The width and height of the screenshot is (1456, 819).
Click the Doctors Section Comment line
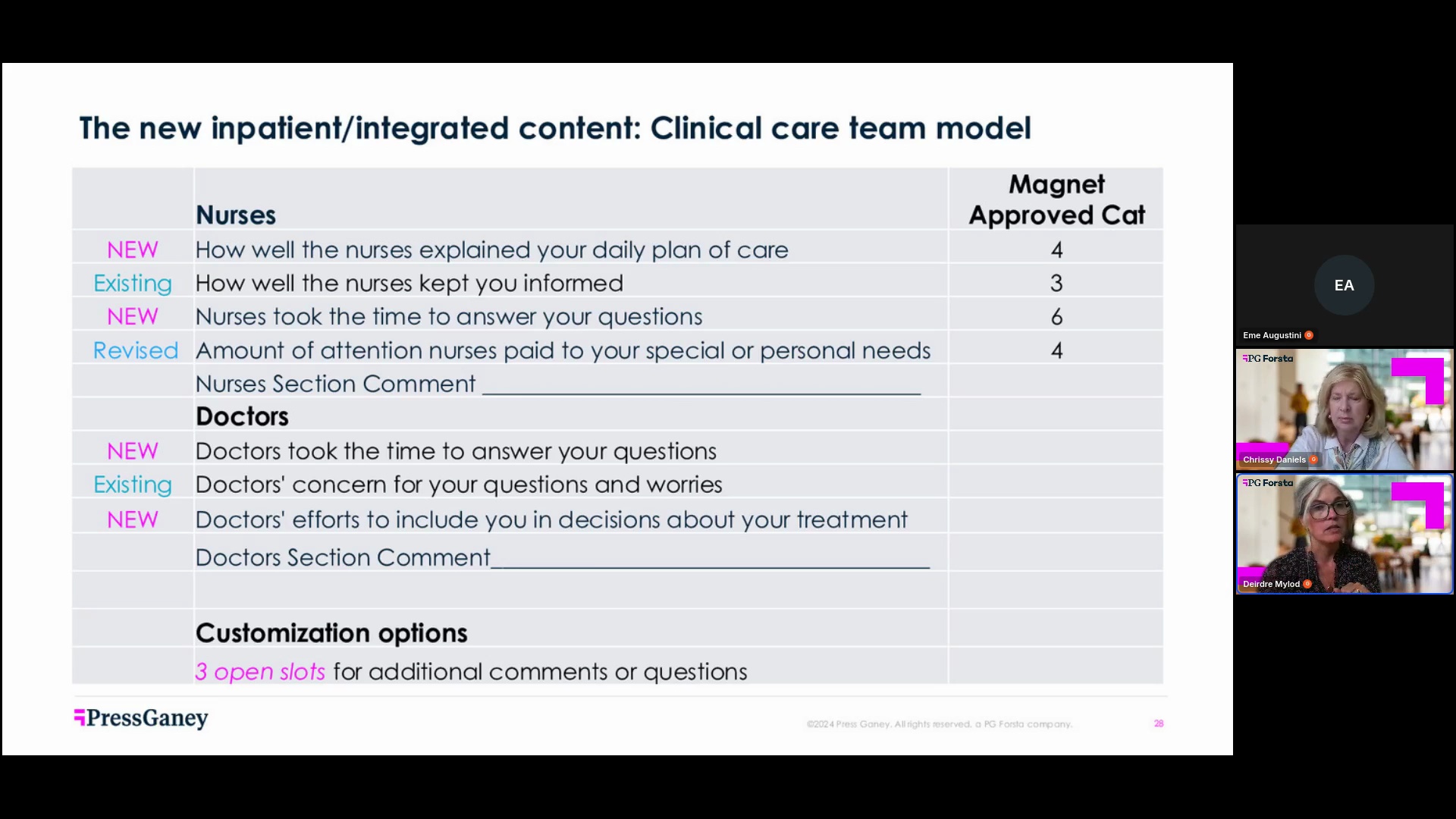(x=563, y=557)
